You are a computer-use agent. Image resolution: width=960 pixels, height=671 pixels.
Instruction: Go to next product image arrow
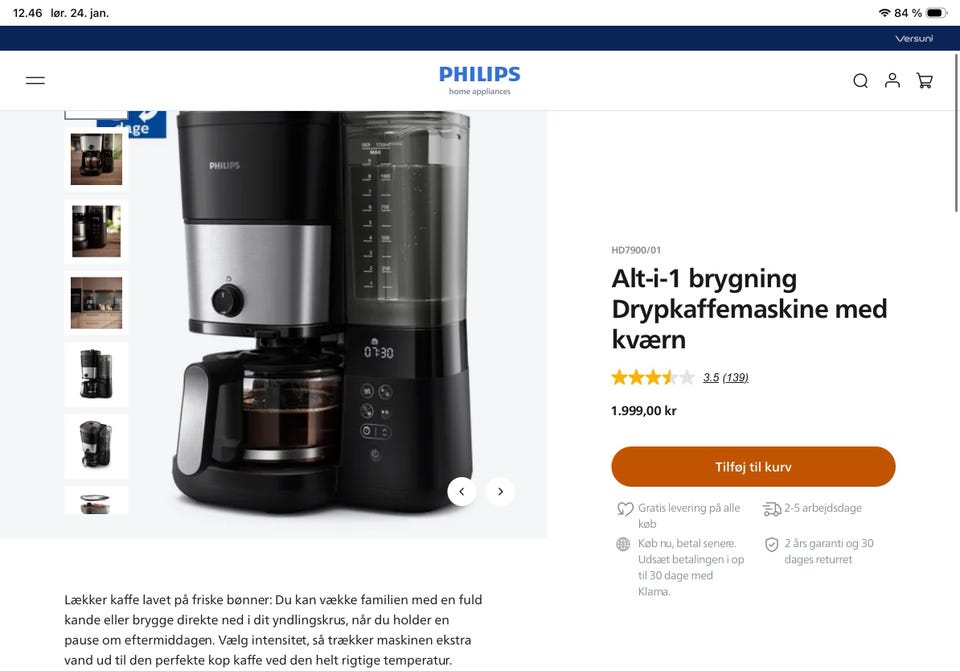(x=500, y=491)
